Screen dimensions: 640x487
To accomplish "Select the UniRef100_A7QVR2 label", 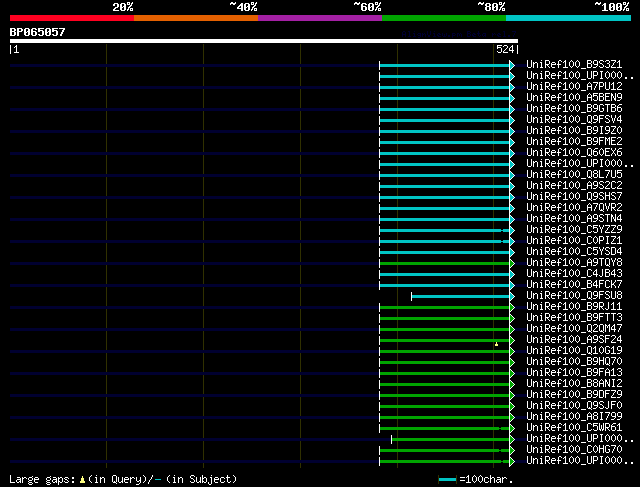I will tap(574, 207).
